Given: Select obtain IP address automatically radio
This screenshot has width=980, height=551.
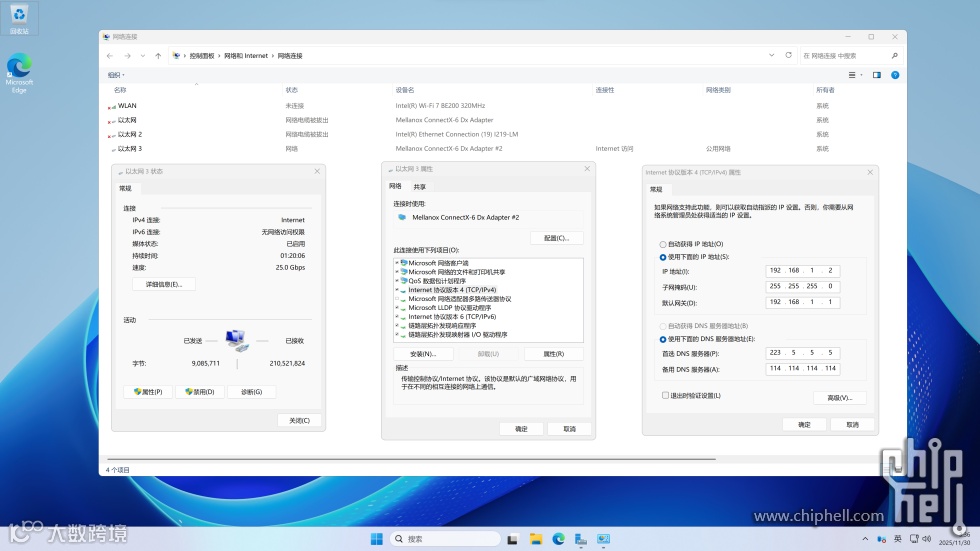Looking at the screenshot, I should [x=662, y=244].
